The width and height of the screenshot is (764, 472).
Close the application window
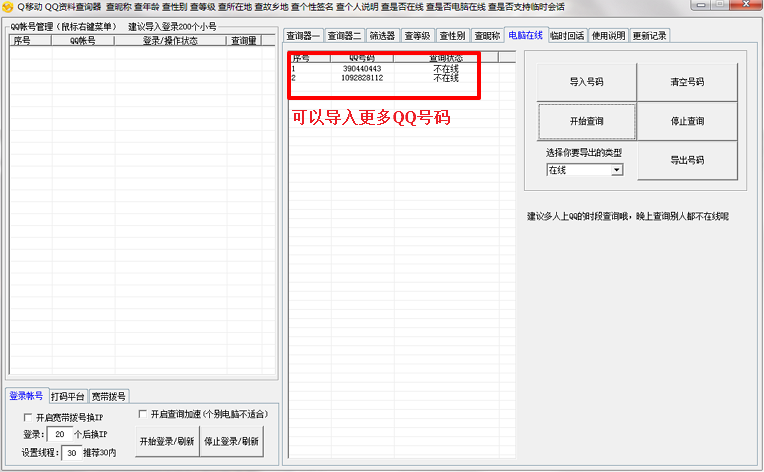point(746,5)
